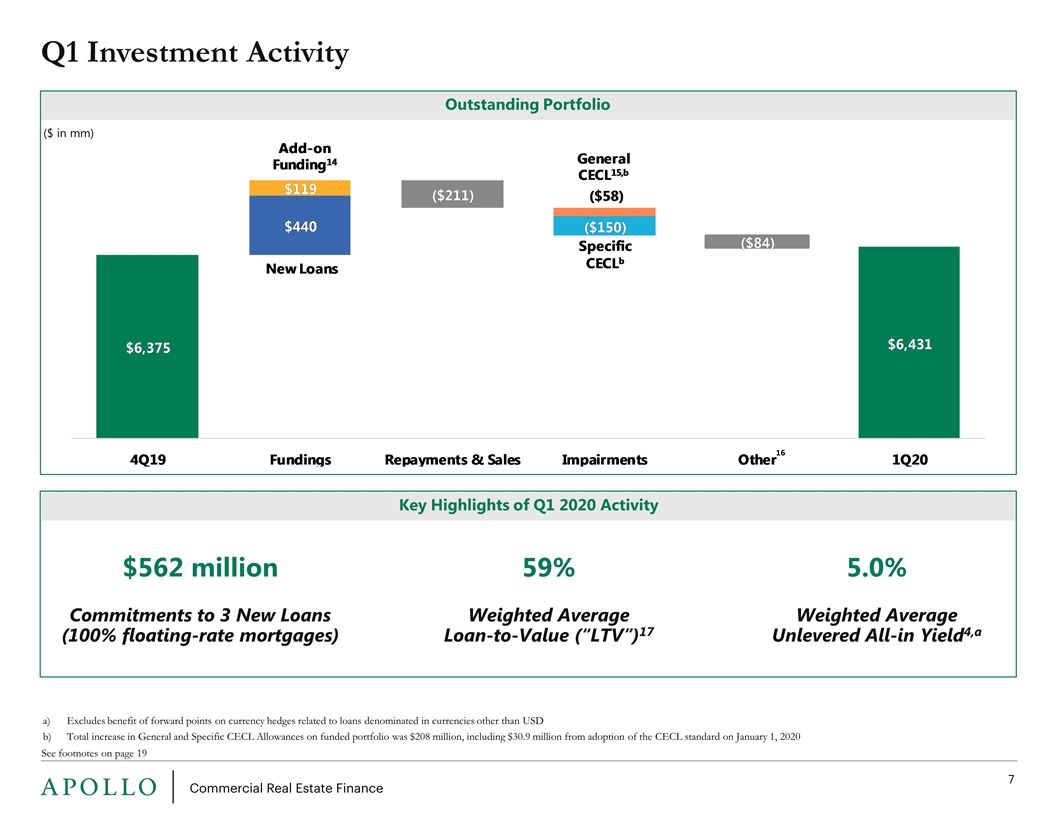Click the green 1Q20 bar labeled $6,431
This screenshot has height=816, width=1056.
pyautogui.click(x=909, y=342)
